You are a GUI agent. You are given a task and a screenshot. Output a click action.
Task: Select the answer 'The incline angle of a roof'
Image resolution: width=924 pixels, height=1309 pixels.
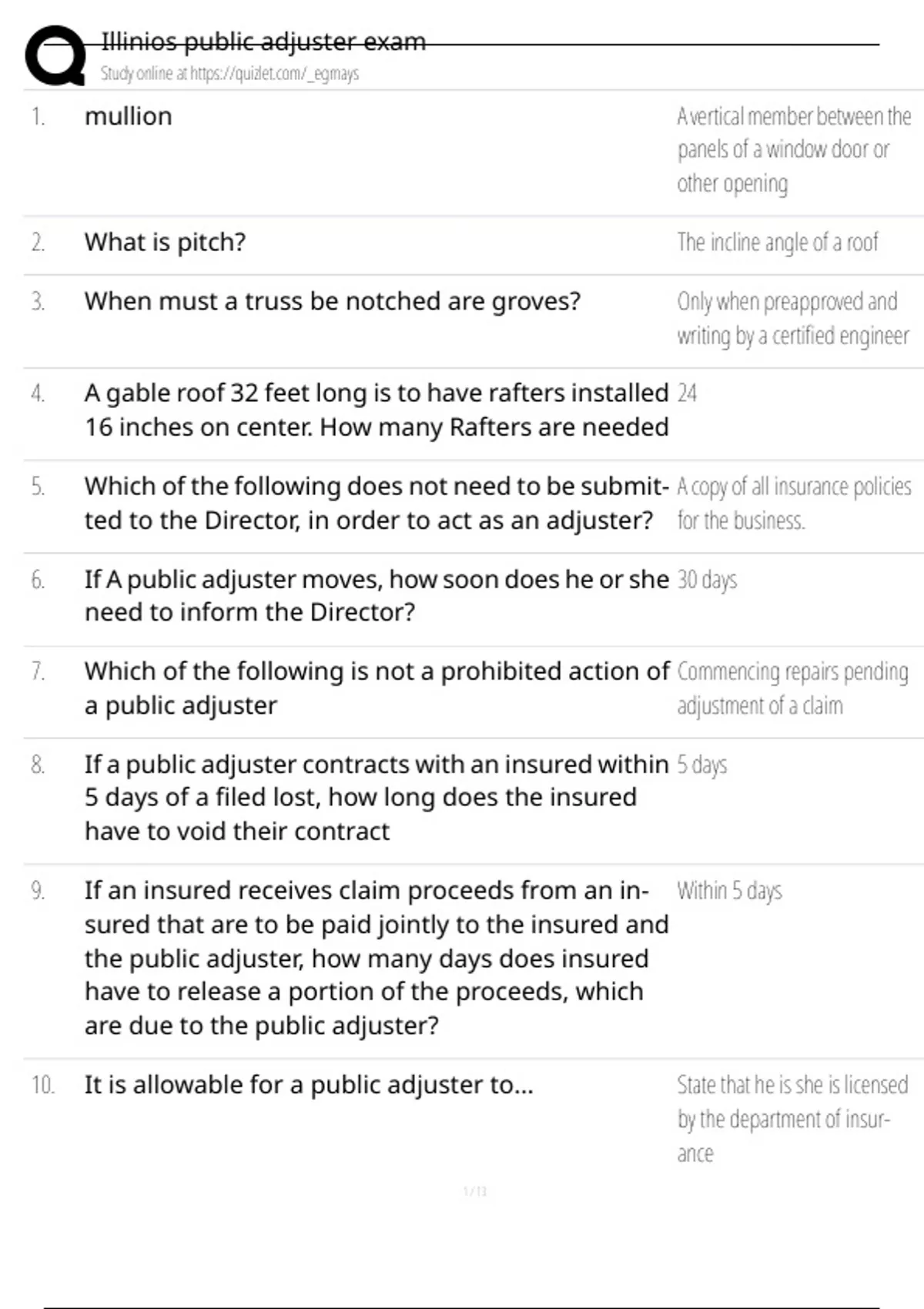click(x=777, y=243)
